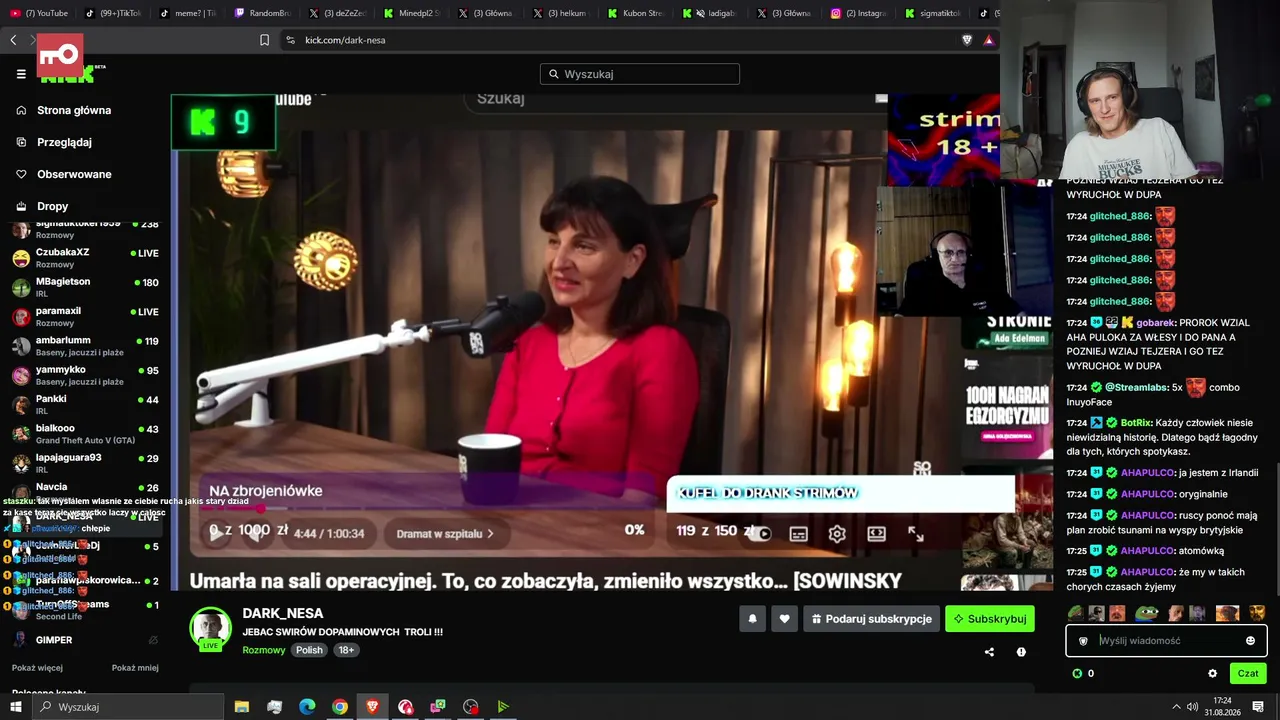This screenshot has height=720, width=1280.
Task: Open paramaxil channel in sidebar
Action: coord(85,316)
